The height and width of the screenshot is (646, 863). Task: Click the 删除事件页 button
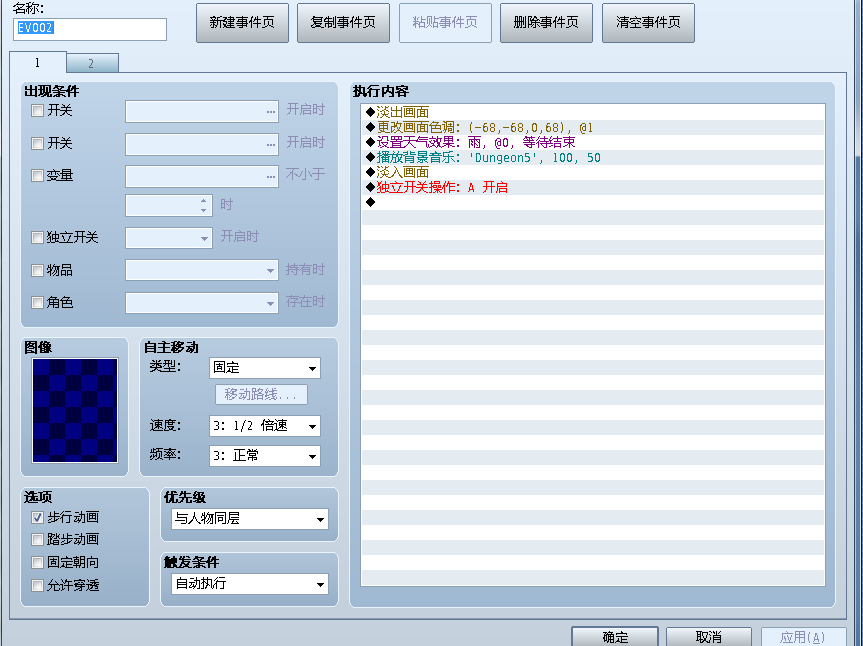coord(546,23)
